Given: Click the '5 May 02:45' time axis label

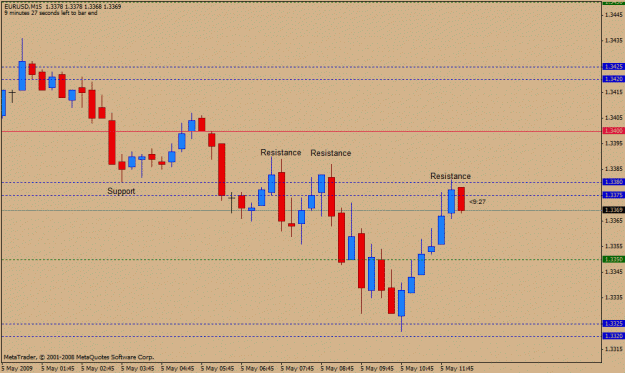Looking at the screenshot, I should [98, 369].
